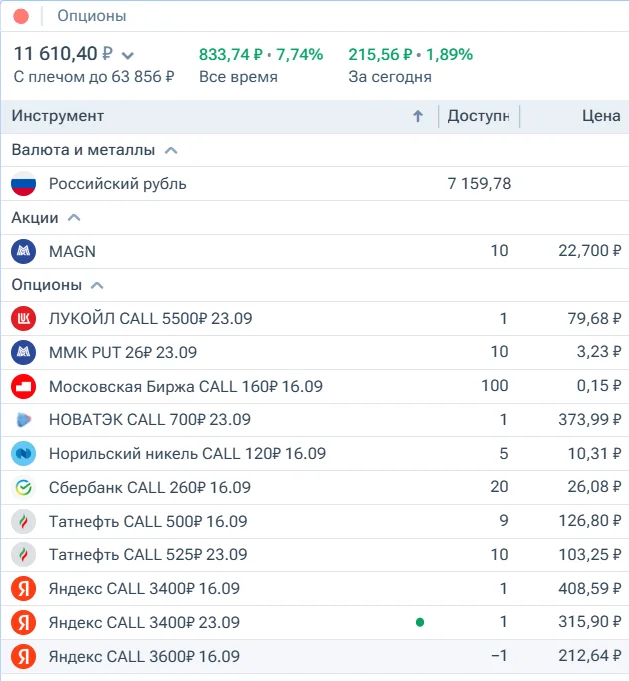Collapse the Опционы section chevron
This screenshot has height=681, width=629.
(97, 285)
